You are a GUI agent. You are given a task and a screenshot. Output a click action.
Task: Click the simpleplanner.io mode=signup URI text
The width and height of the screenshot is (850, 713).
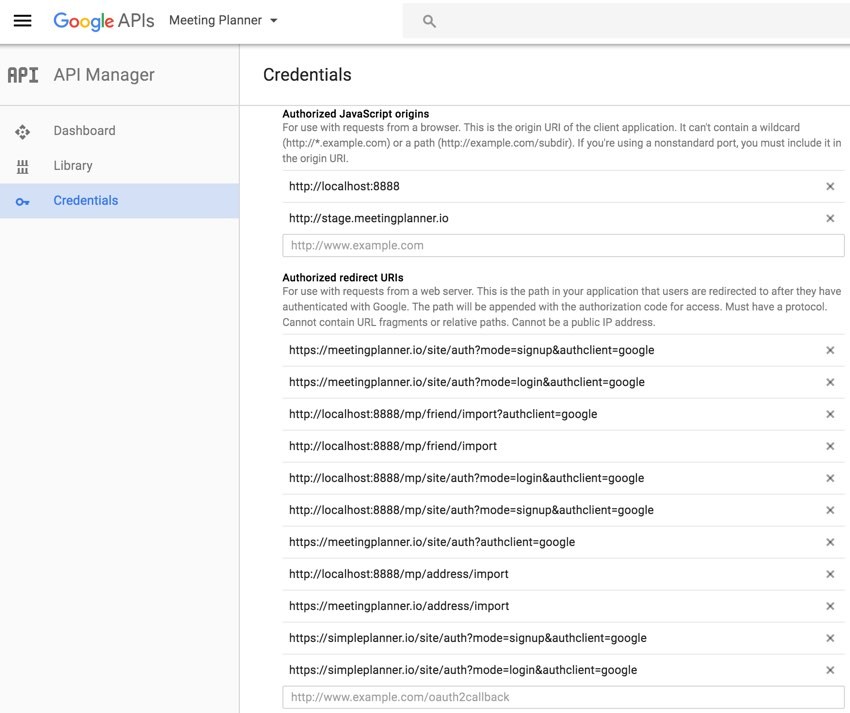point(468,638)
